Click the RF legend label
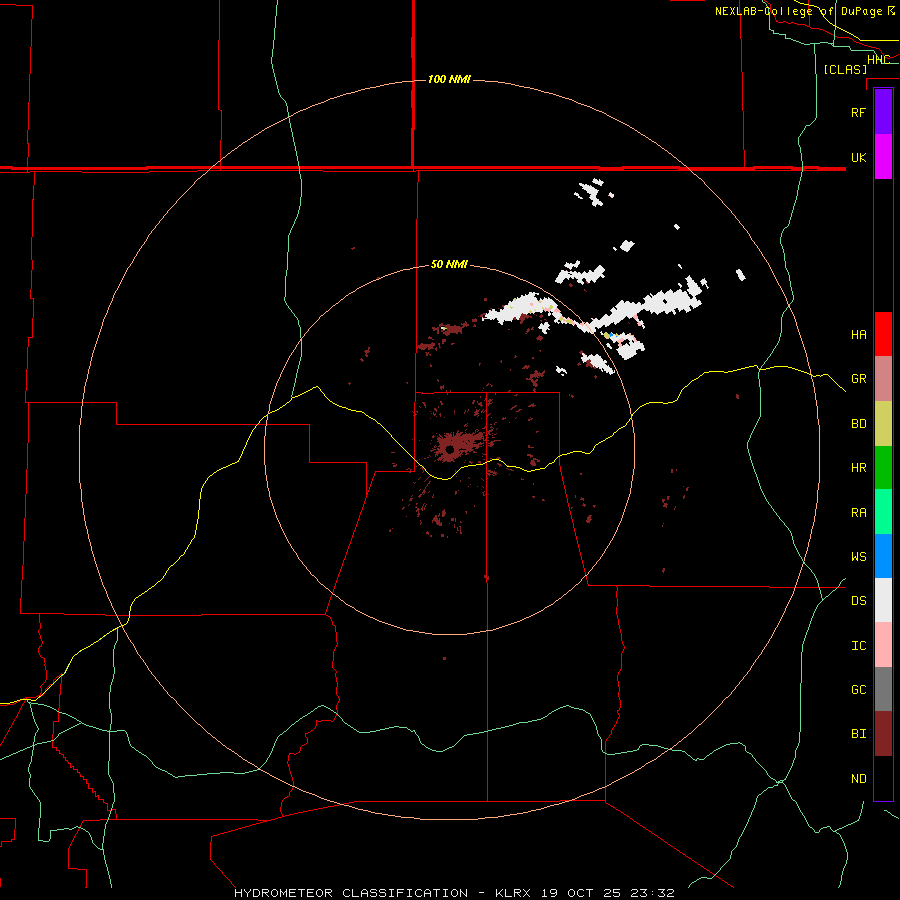This screenshot has width=900, height=900. 858,112
